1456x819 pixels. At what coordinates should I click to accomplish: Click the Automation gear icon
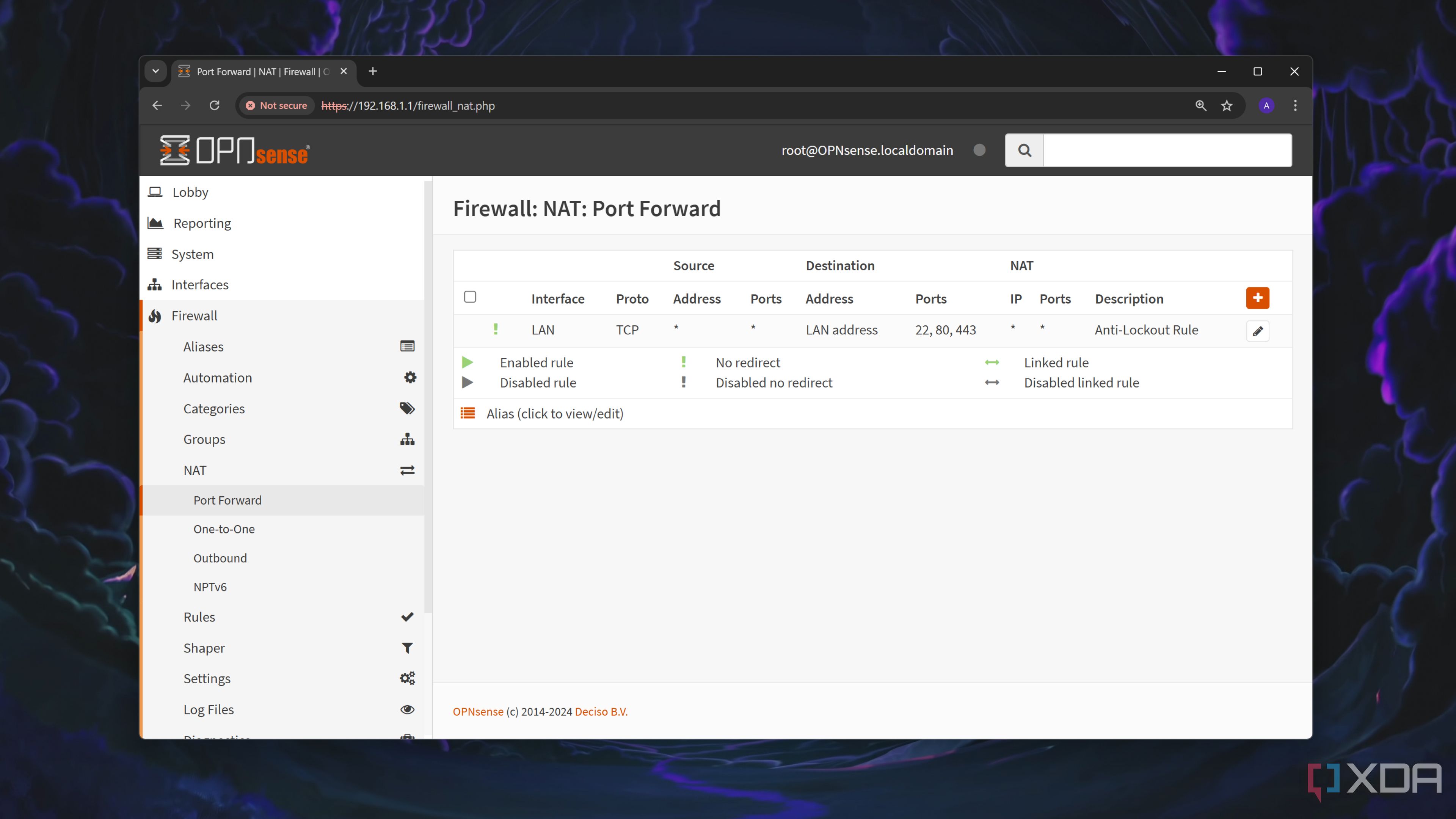(410, 378)
